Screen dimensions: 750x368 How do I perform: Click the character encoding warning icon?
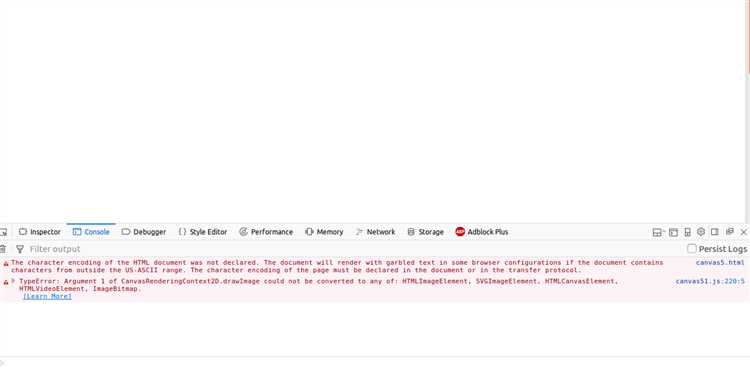click(6, 264)
